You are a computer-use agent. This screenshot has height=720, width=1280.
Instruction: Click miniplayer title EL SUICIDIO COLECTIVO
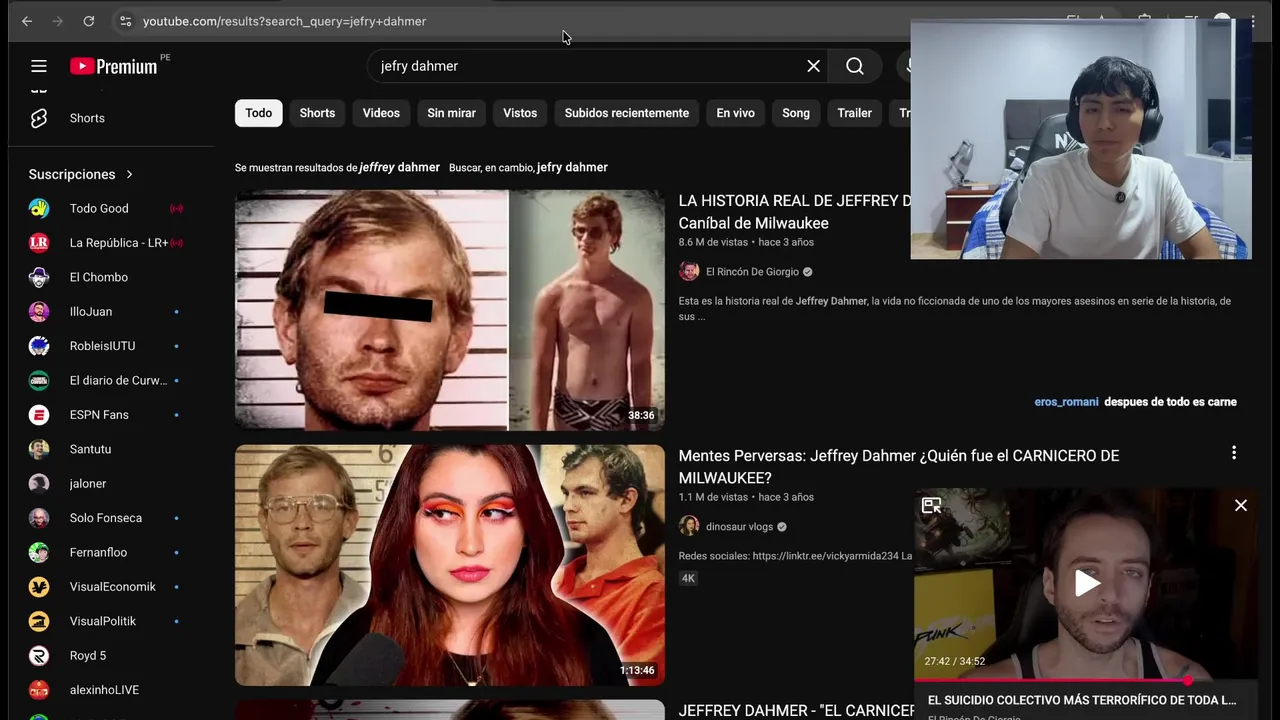point(1082,700)
